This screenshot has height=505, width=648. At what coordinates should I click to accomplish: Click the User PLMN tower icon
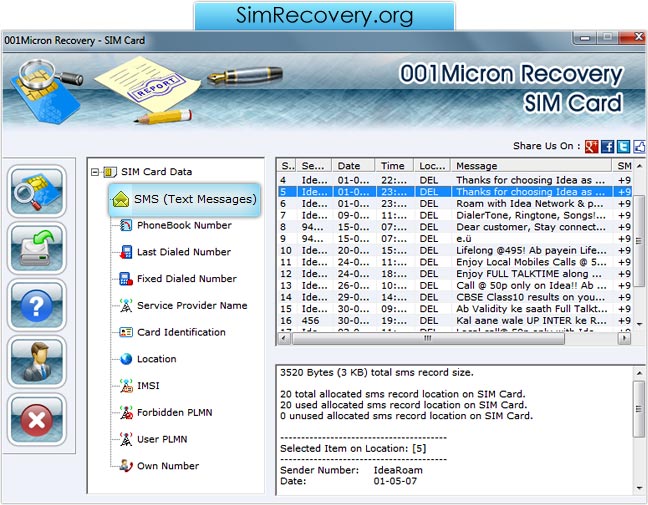click(126, 439)
